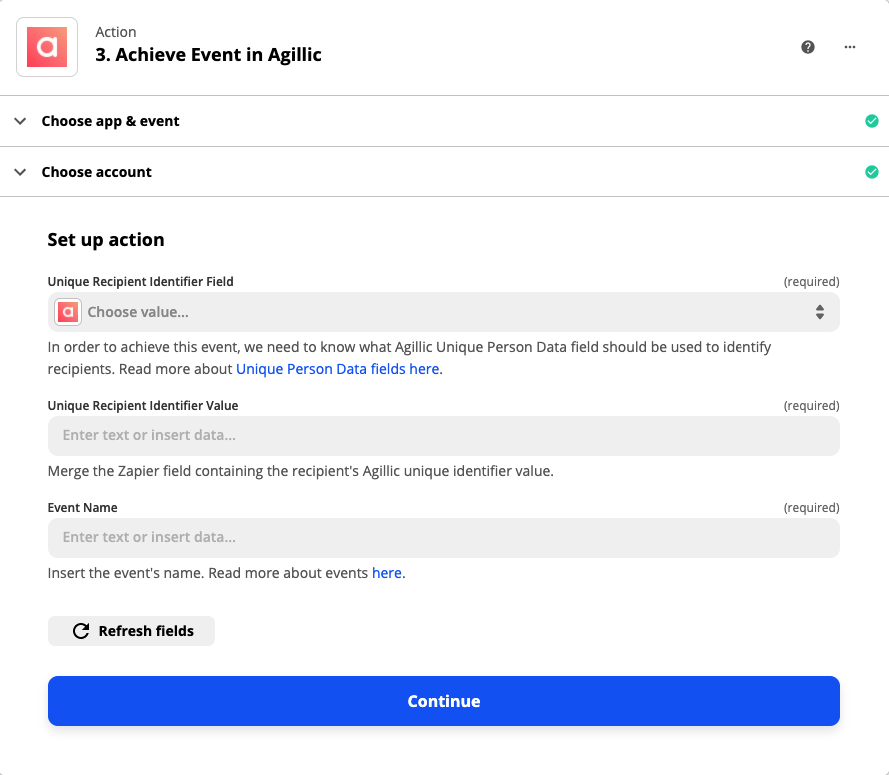The image size is (889, 775).
Task: Focus the Event Name input field
Action: [x=443, y=537]
